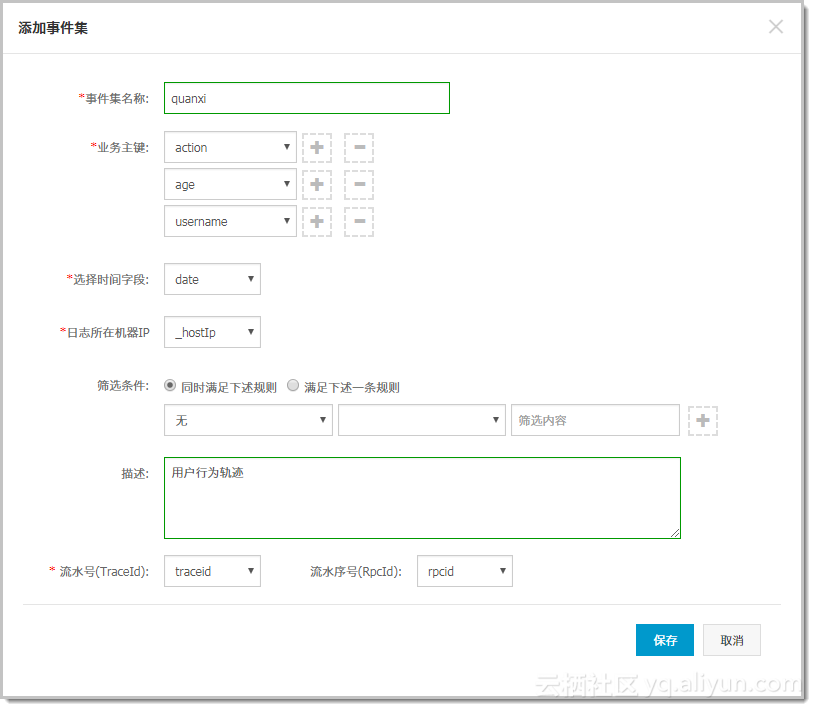Viewport: 814px width, 709px height.
Task: Click the 取消 button
Action: pyautogui.click(x=731, y=640)
